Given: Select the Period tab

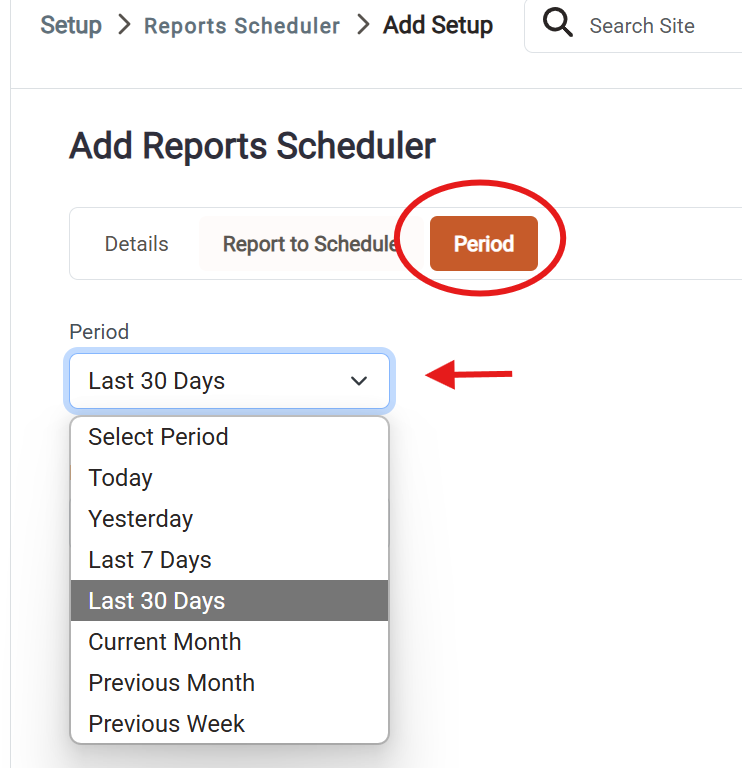Looking at the screenshot, I should 484,243.
